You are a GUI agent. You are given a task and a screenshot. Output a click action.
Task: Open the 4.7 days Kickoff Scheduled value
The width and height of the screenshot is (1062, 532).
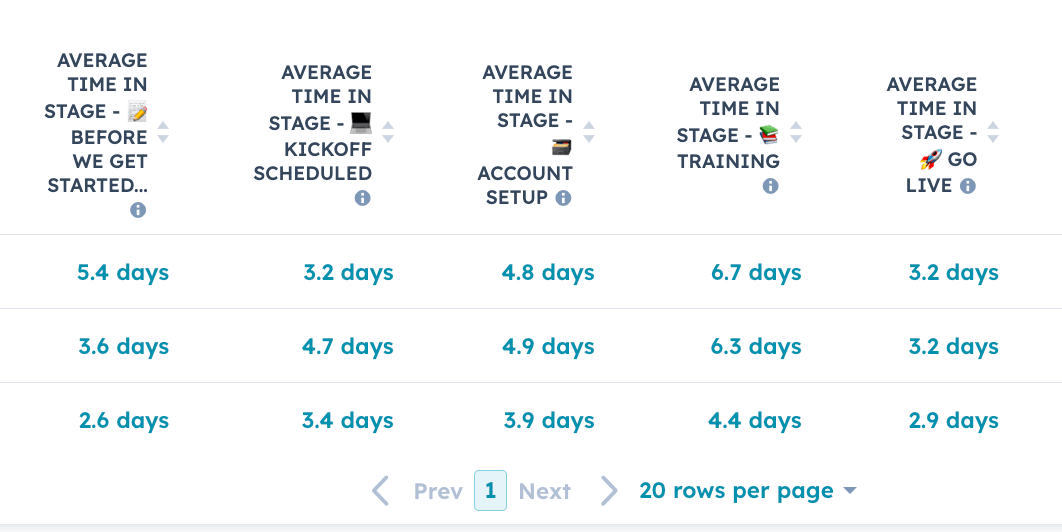coord(347,346)
